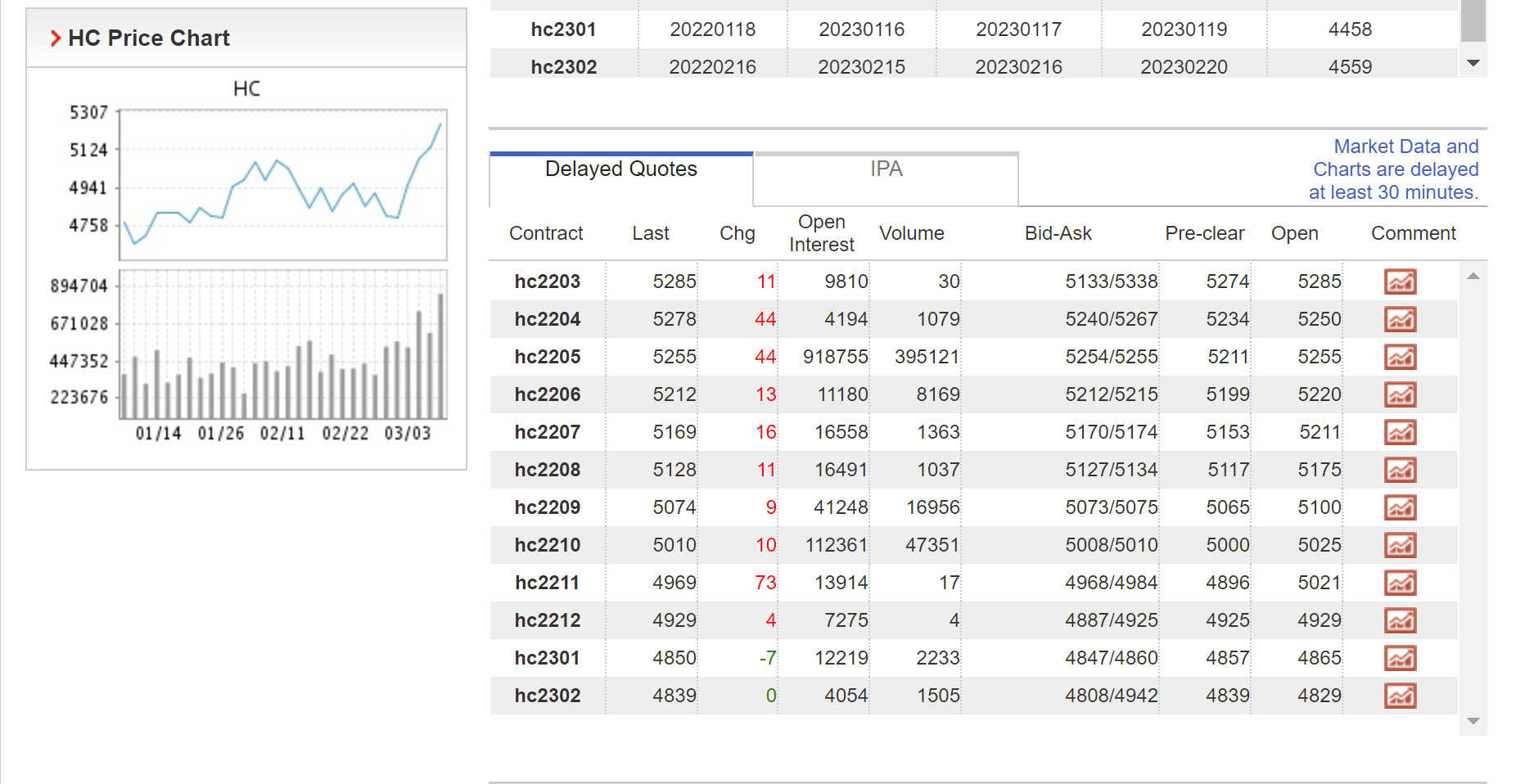Open chart icon for hc2302 row
This screenshot has width=1516, height=784.
pos(1400,696)
